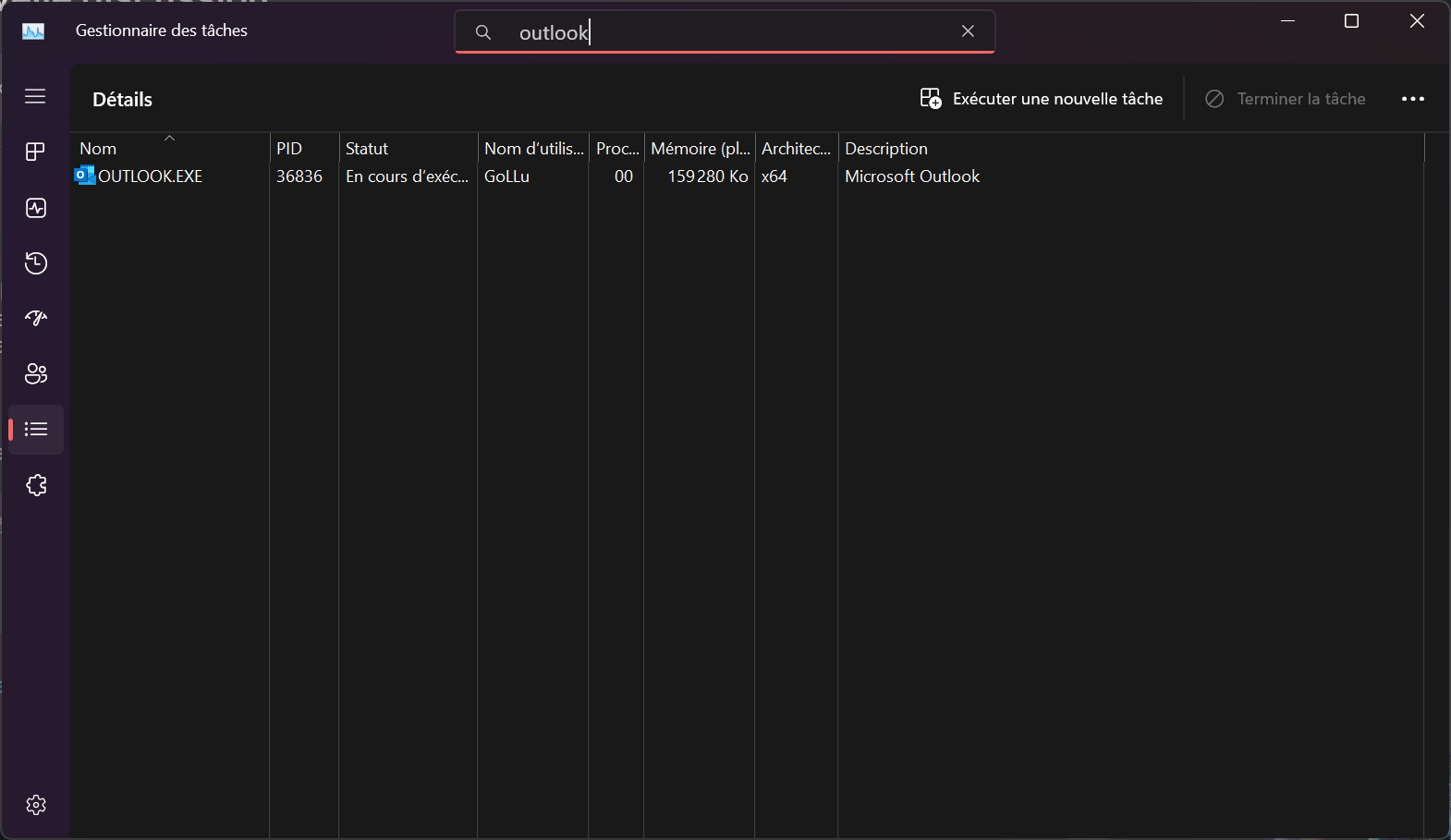Open the three-dots more options menu
The width and height of the screenshot is (1451, 840).
[1412, 99]
